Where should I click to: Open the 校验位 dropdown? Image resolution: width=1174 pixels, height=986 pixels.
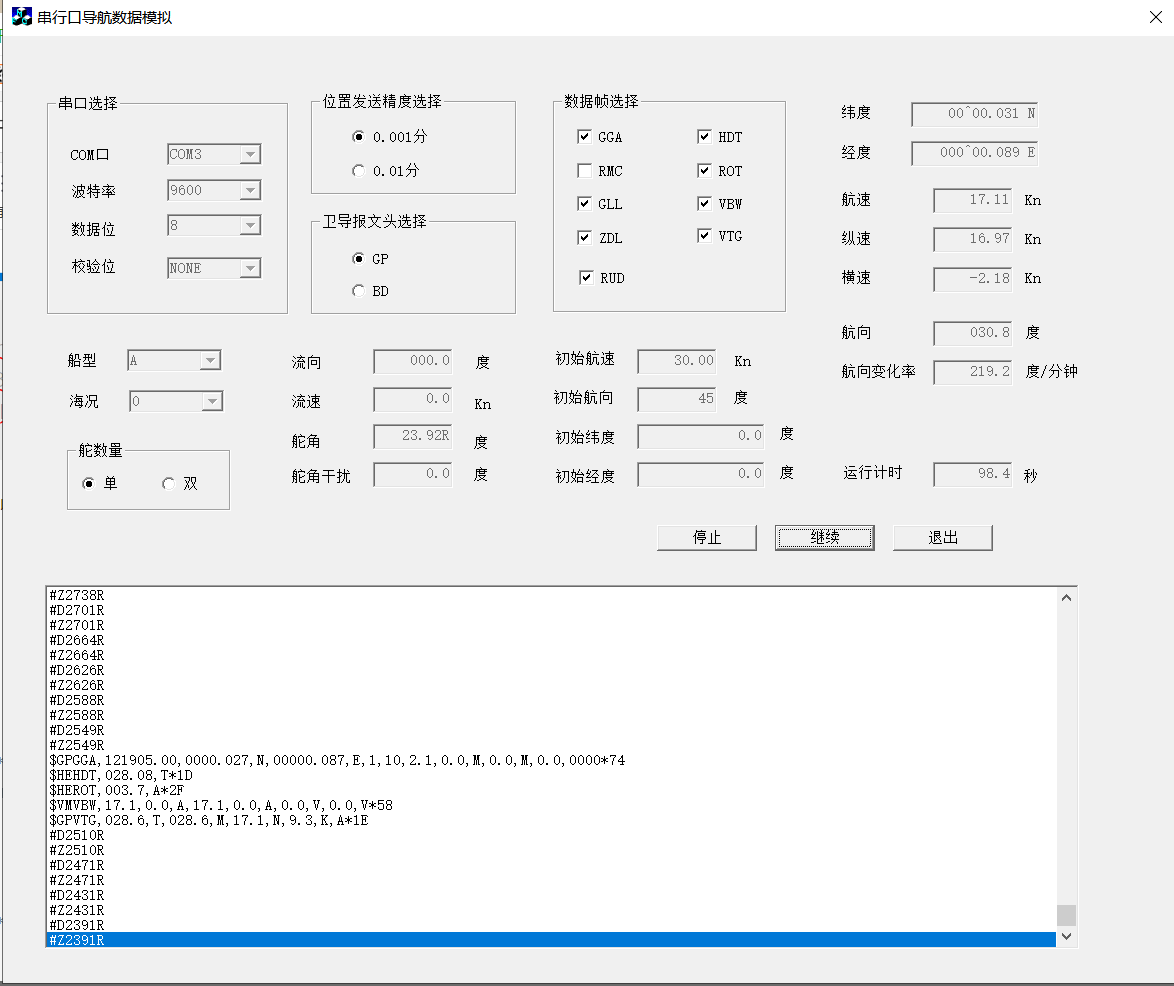click(x=251, y=268)
